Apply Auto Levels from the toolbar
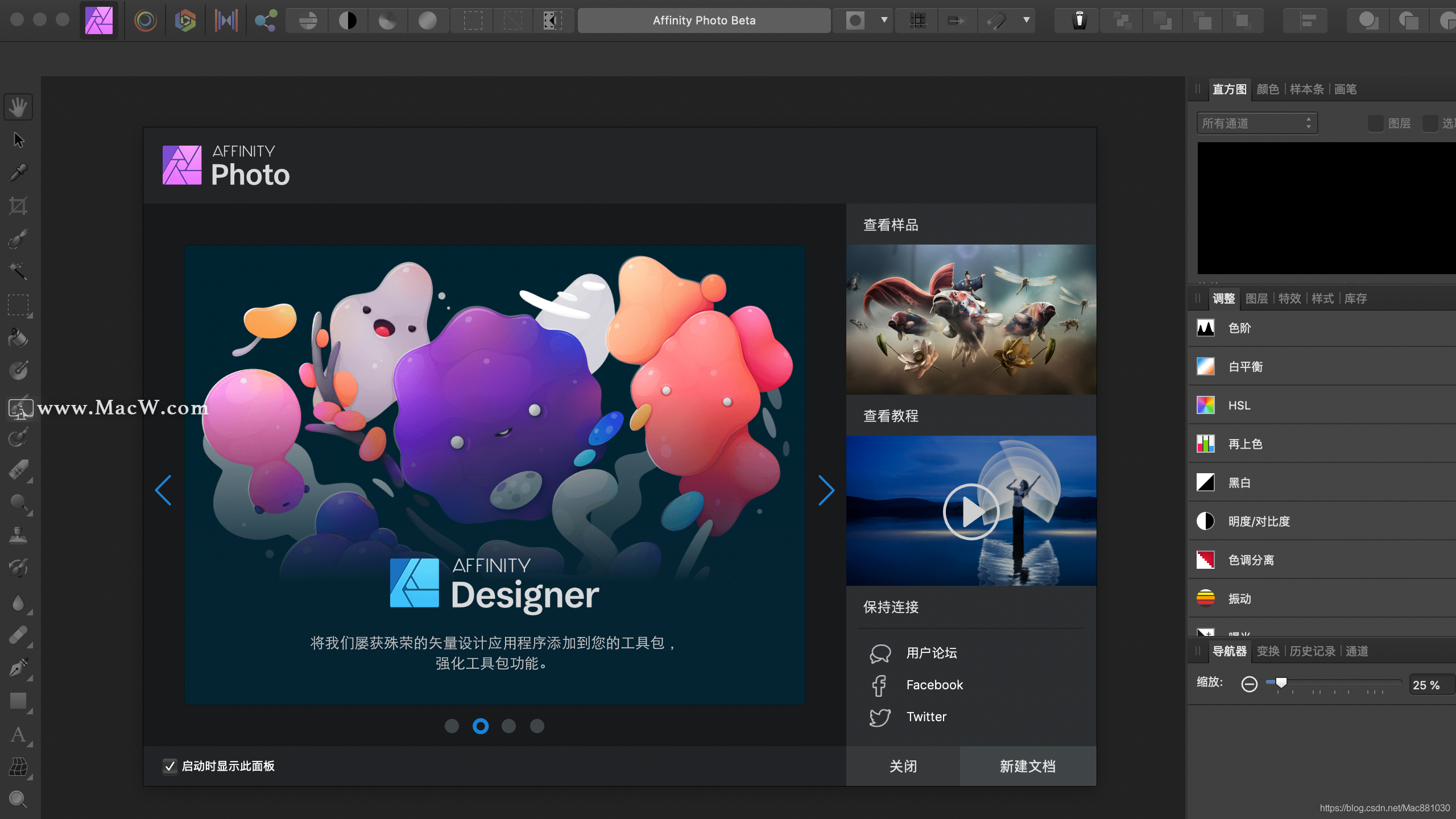The width and height of the screenshot is (1456, 819). pyautogui.click(x=308, y=20)
